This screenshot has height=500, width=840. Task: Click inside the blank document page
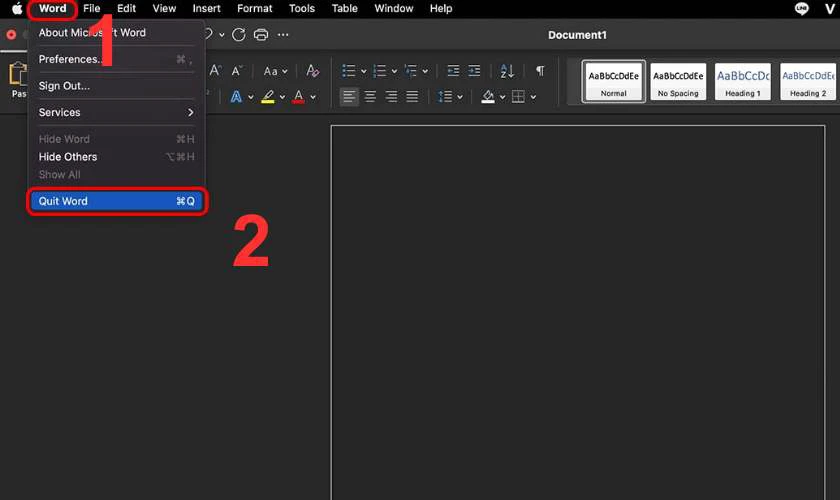(578, 313)
